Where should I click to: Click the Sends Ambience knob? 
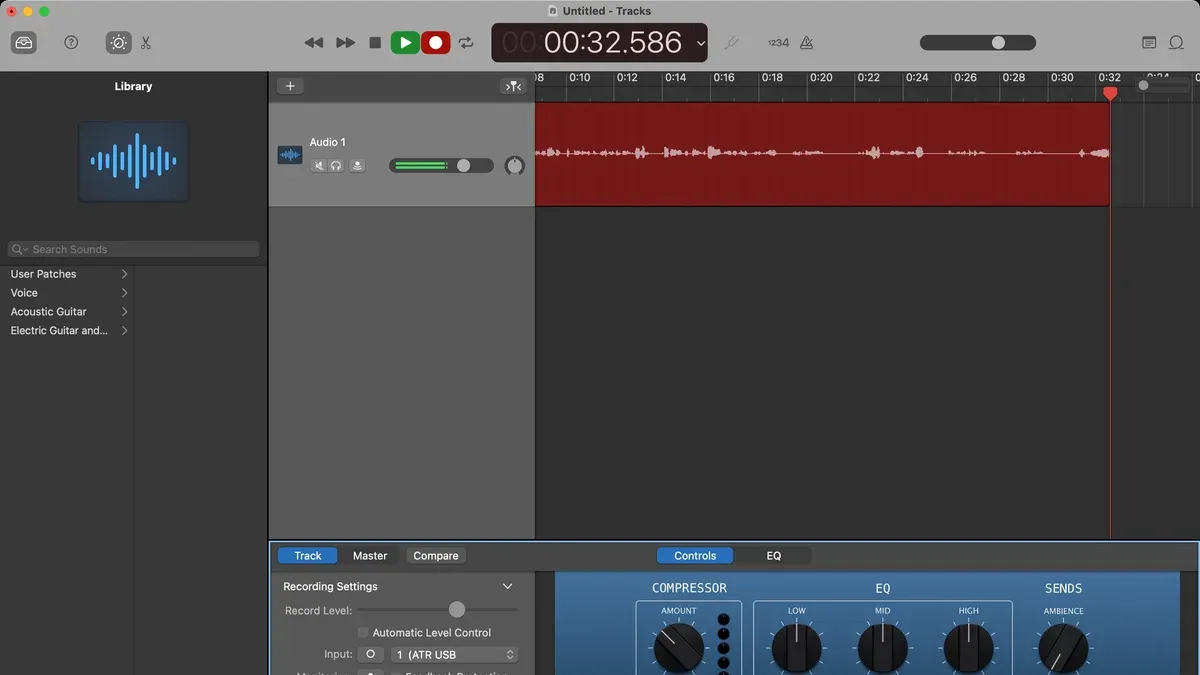click(1063, 647)
